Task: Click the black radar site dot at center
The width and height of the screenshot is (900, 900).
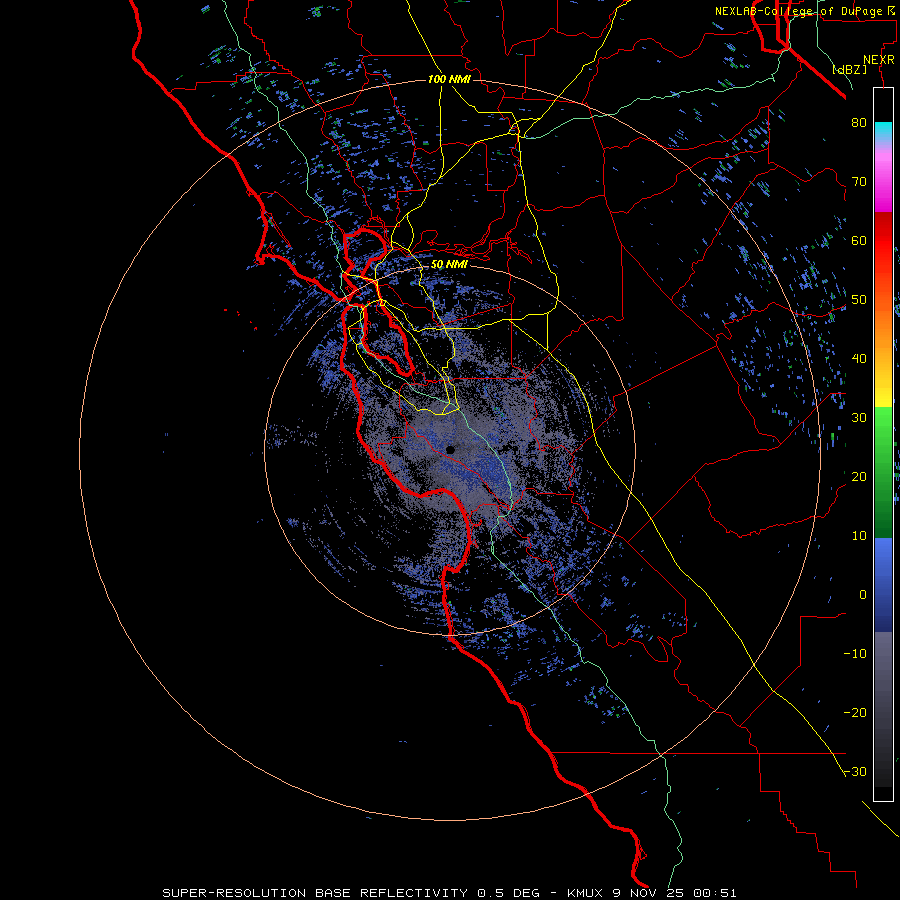Action: (450, 450)
